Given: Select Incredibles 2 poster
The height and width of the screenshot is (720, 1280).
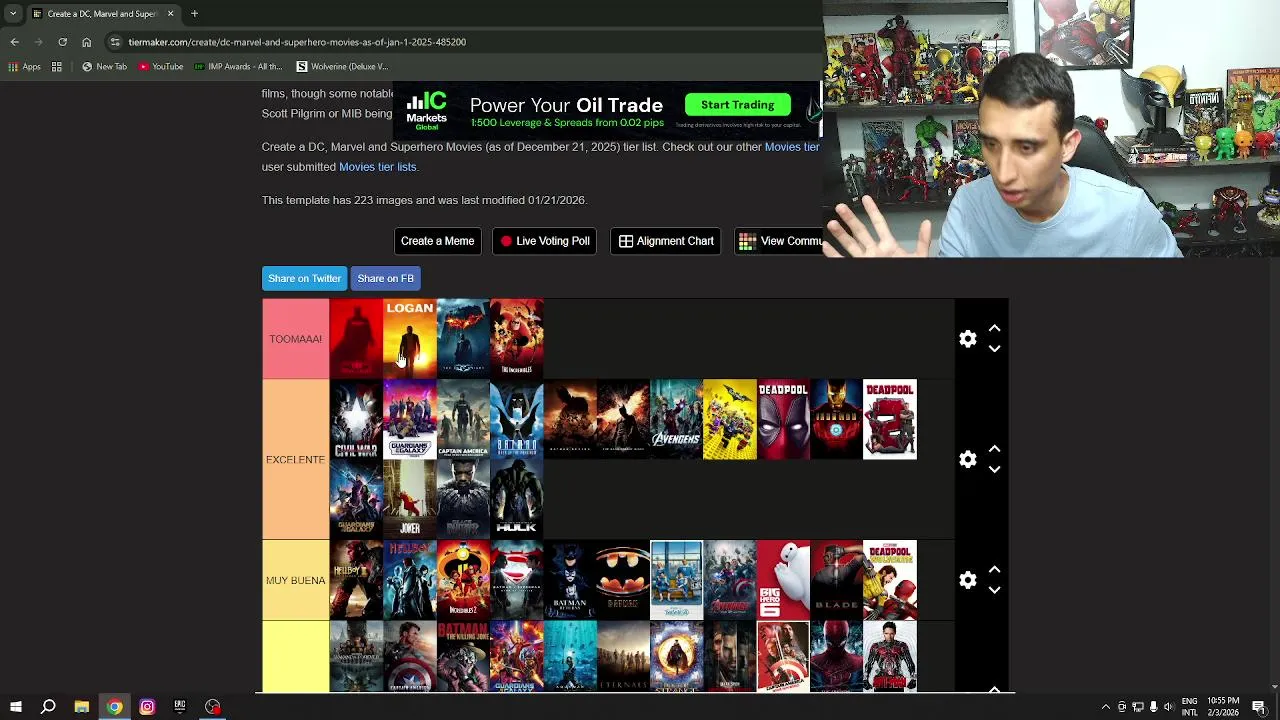Looking at the screenshot, I should click(x=463, y=580).
